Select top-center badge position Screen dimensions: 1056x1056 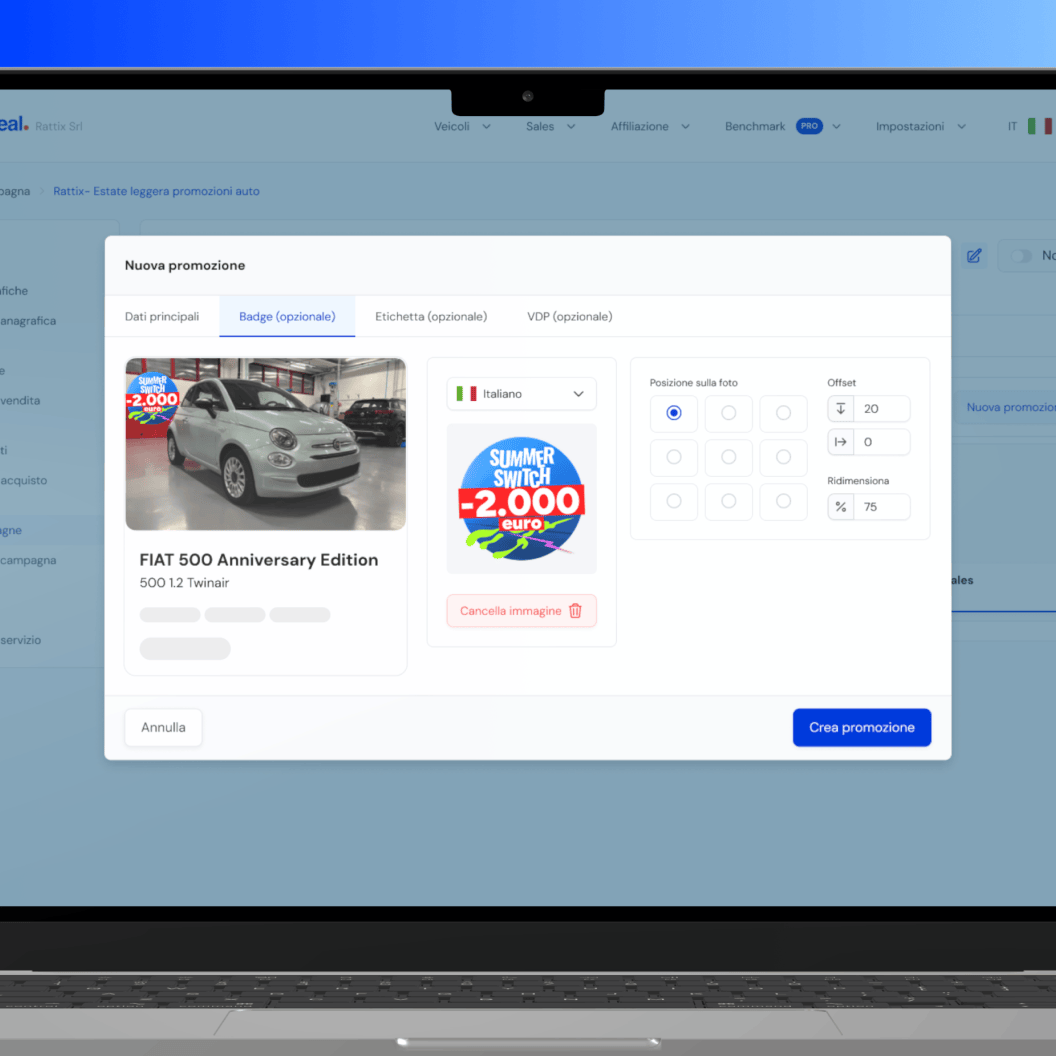tap(728, 413)
